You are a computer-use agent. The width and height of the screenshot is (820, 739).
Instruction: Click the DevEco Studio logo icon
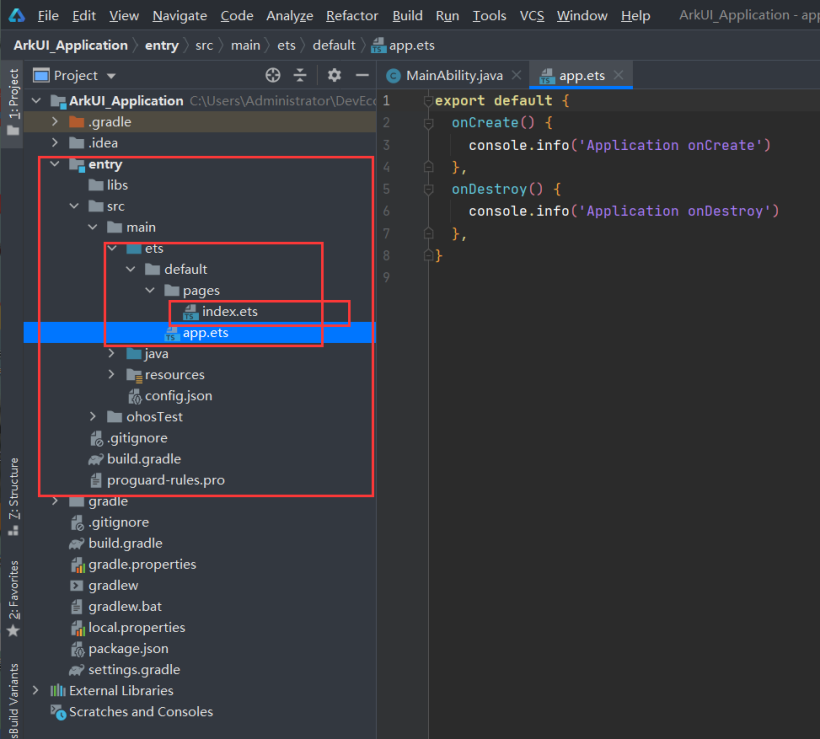coord(16,15)
